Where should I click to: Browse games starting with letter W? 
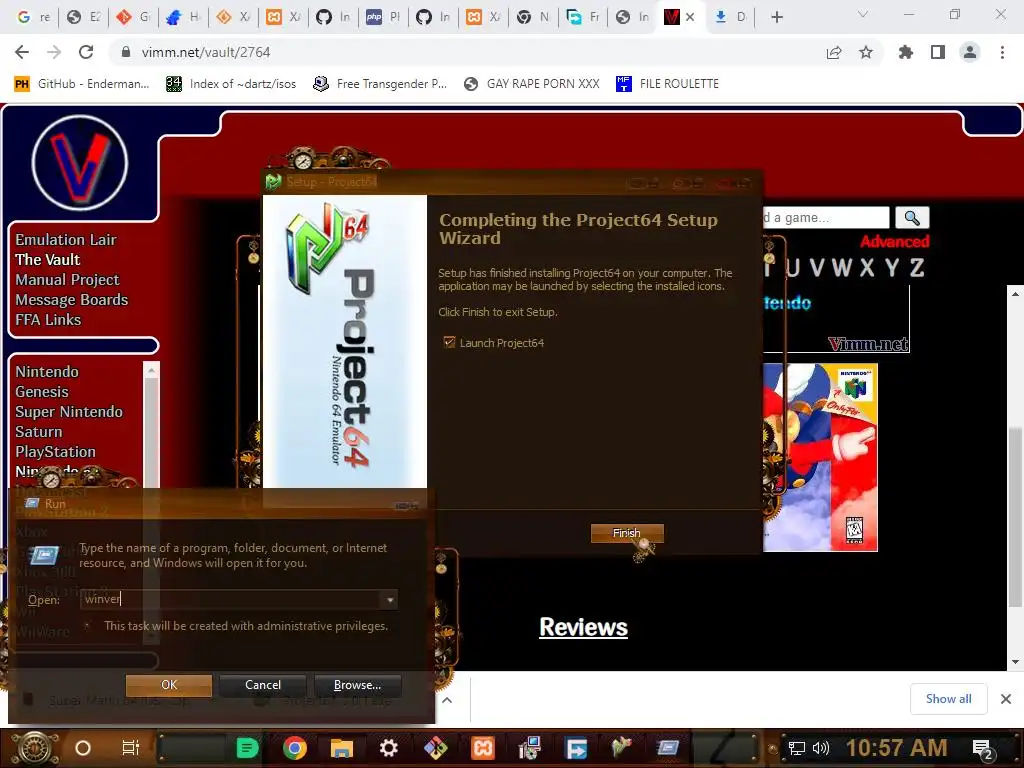coord(841,268)
